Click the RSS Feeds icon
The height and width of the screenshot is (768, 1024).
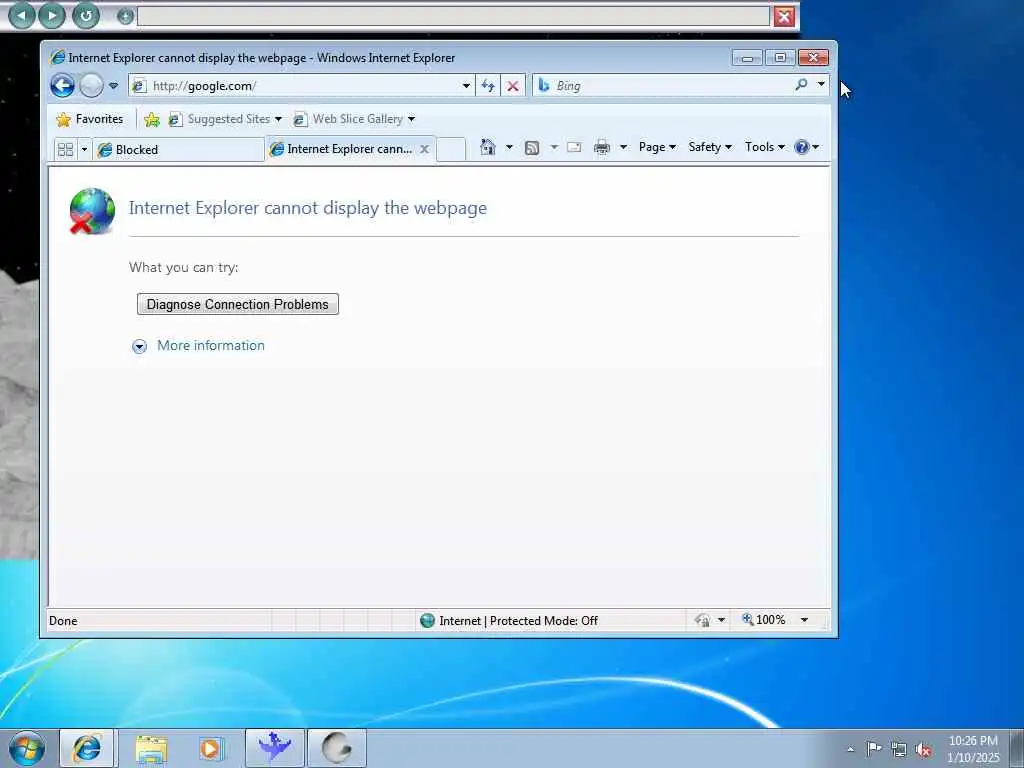click(x=532, y=148)
